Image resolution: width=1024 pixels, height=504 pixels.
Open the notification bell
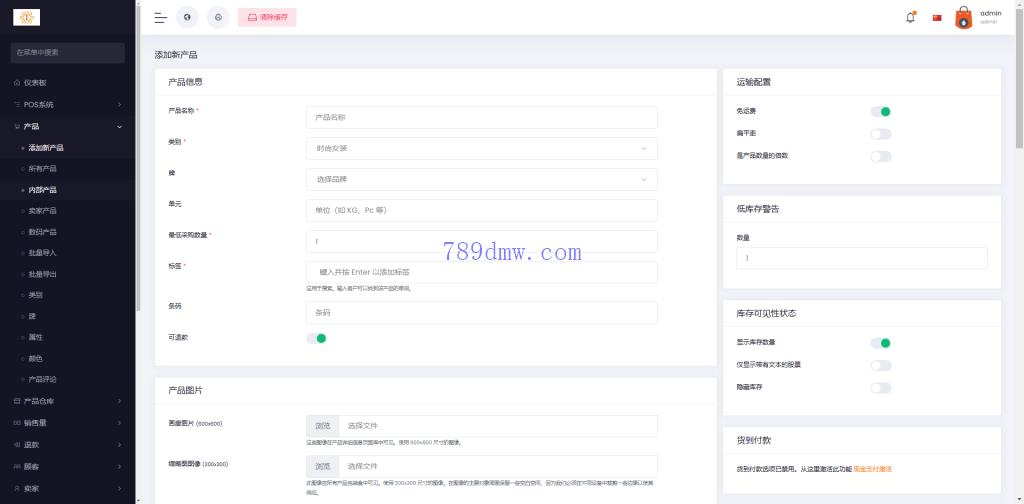pyautogui.click(x=910, y=17)
